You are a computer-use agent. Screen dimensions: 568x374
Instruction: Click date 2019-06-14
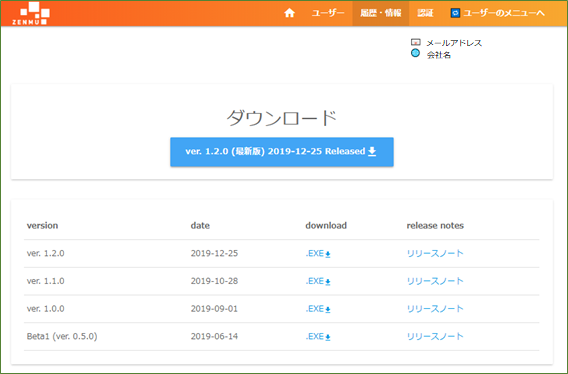[214, 336]
